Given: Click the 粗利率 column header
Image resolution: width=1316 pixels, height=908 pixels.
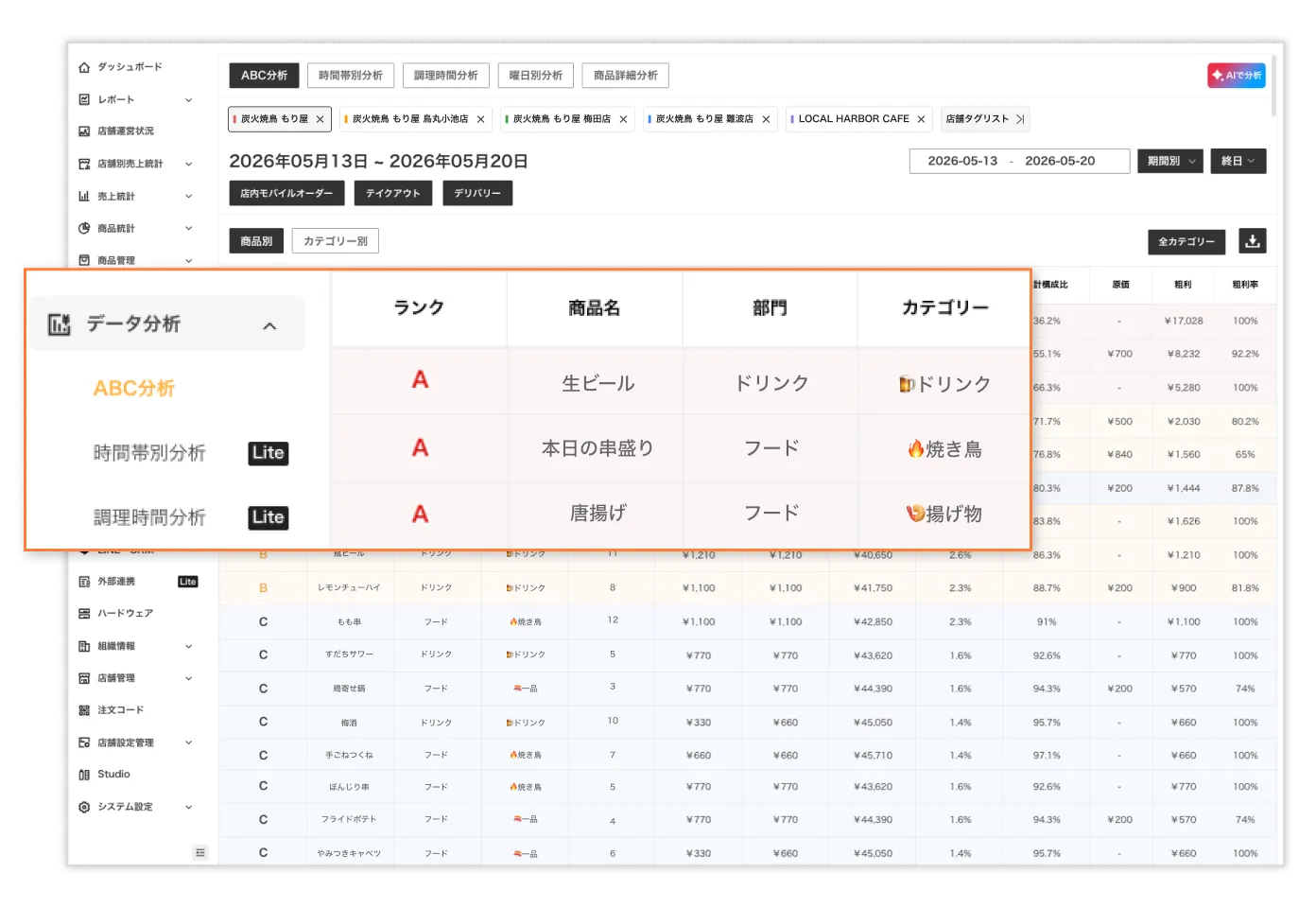Looking at the screenshot, I should pos(1245,285).
